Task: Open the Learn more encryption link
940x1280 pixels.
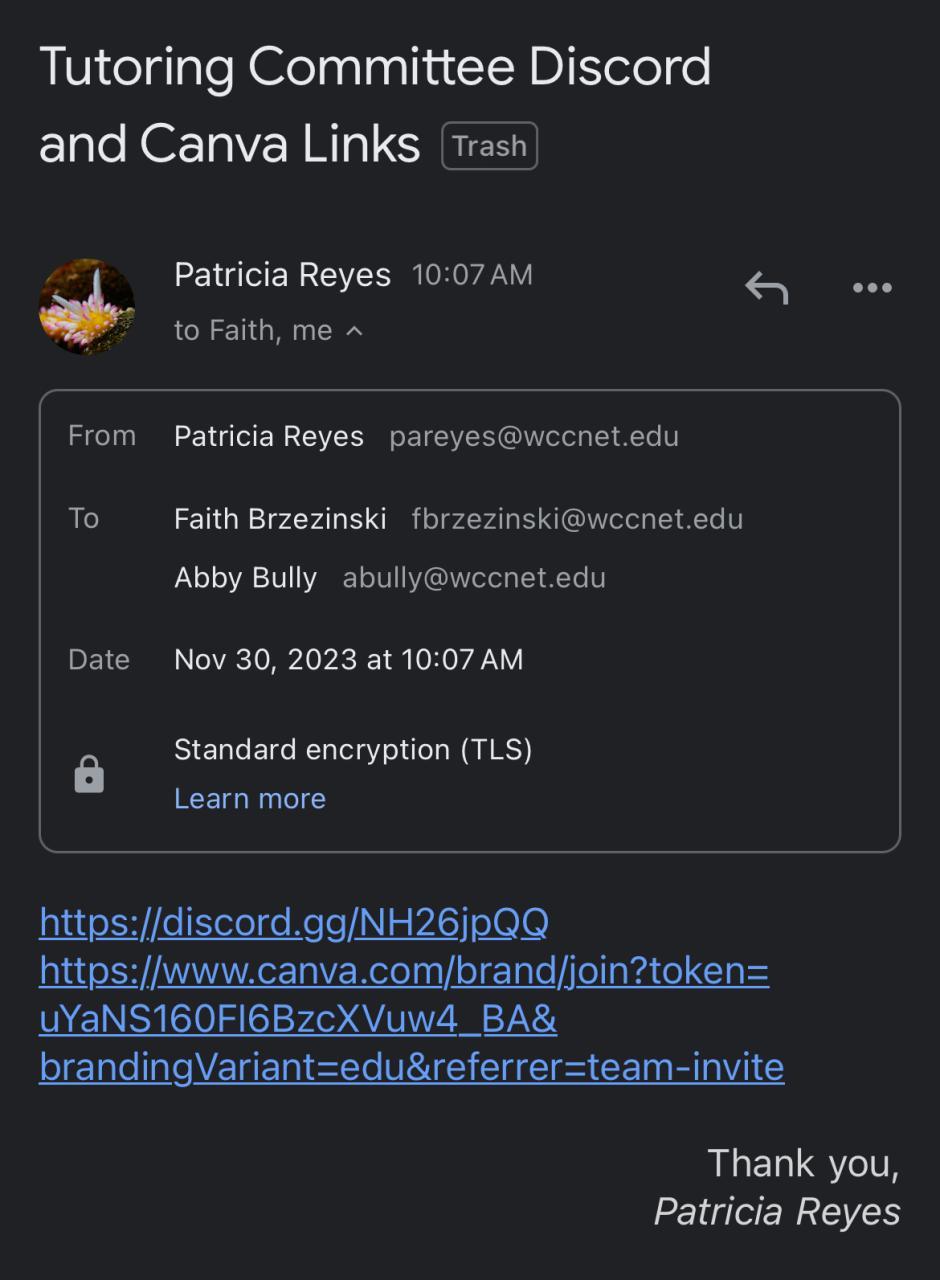Action: (250, 798)
